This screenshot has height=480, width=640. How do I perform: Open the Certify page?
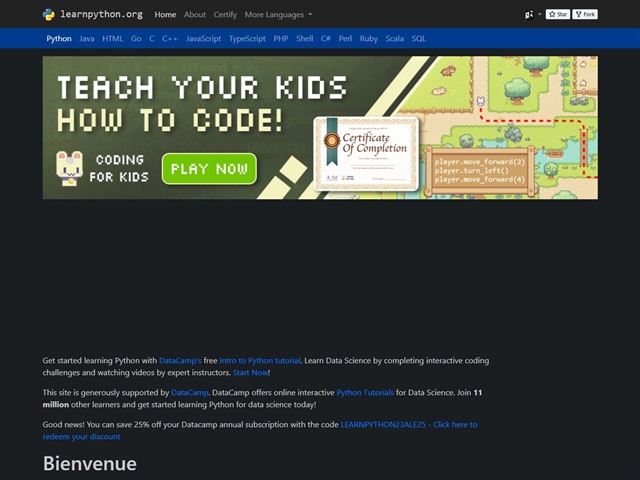225,15
